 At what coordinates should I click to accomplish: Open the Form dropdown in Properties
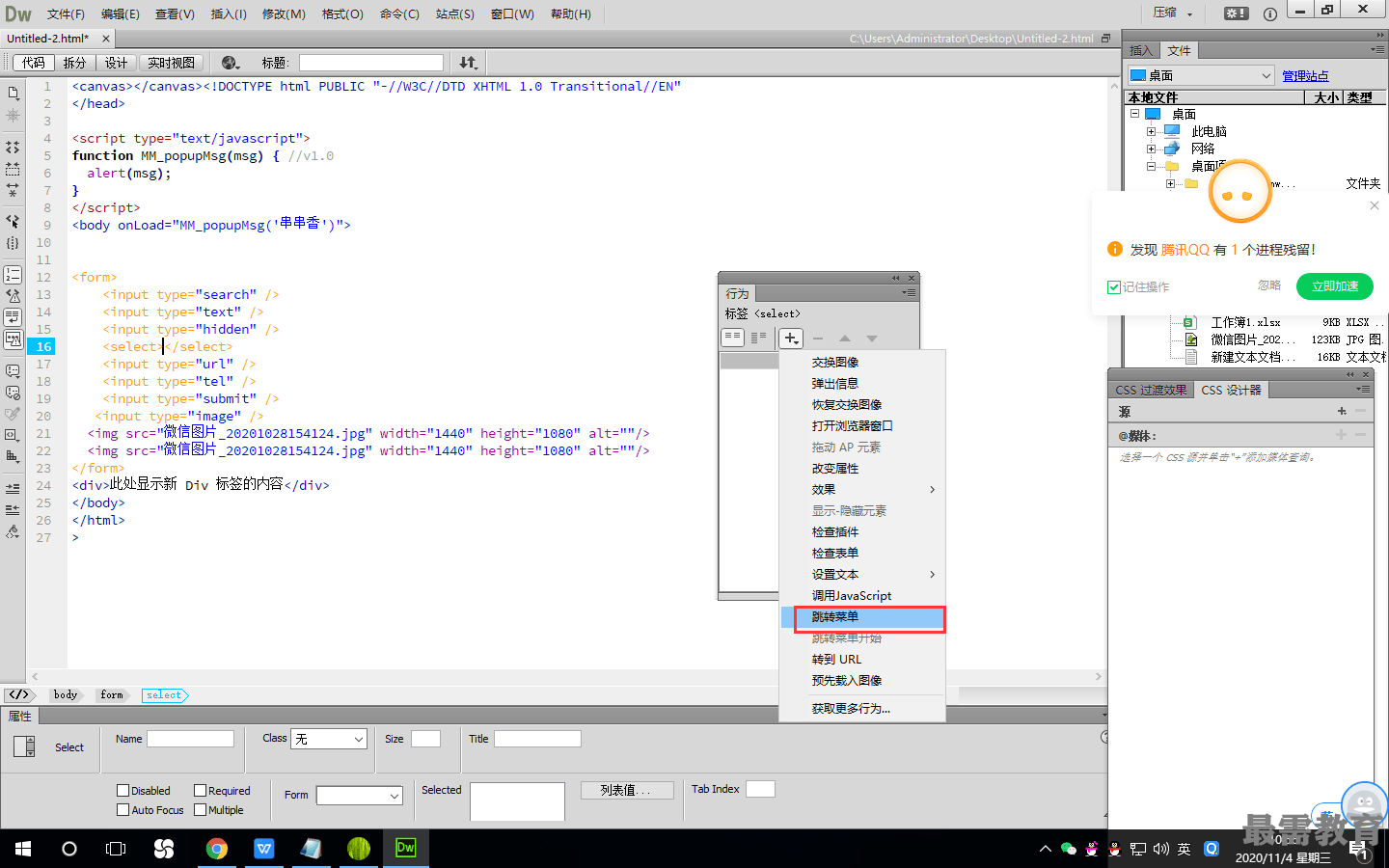(360, 796)
